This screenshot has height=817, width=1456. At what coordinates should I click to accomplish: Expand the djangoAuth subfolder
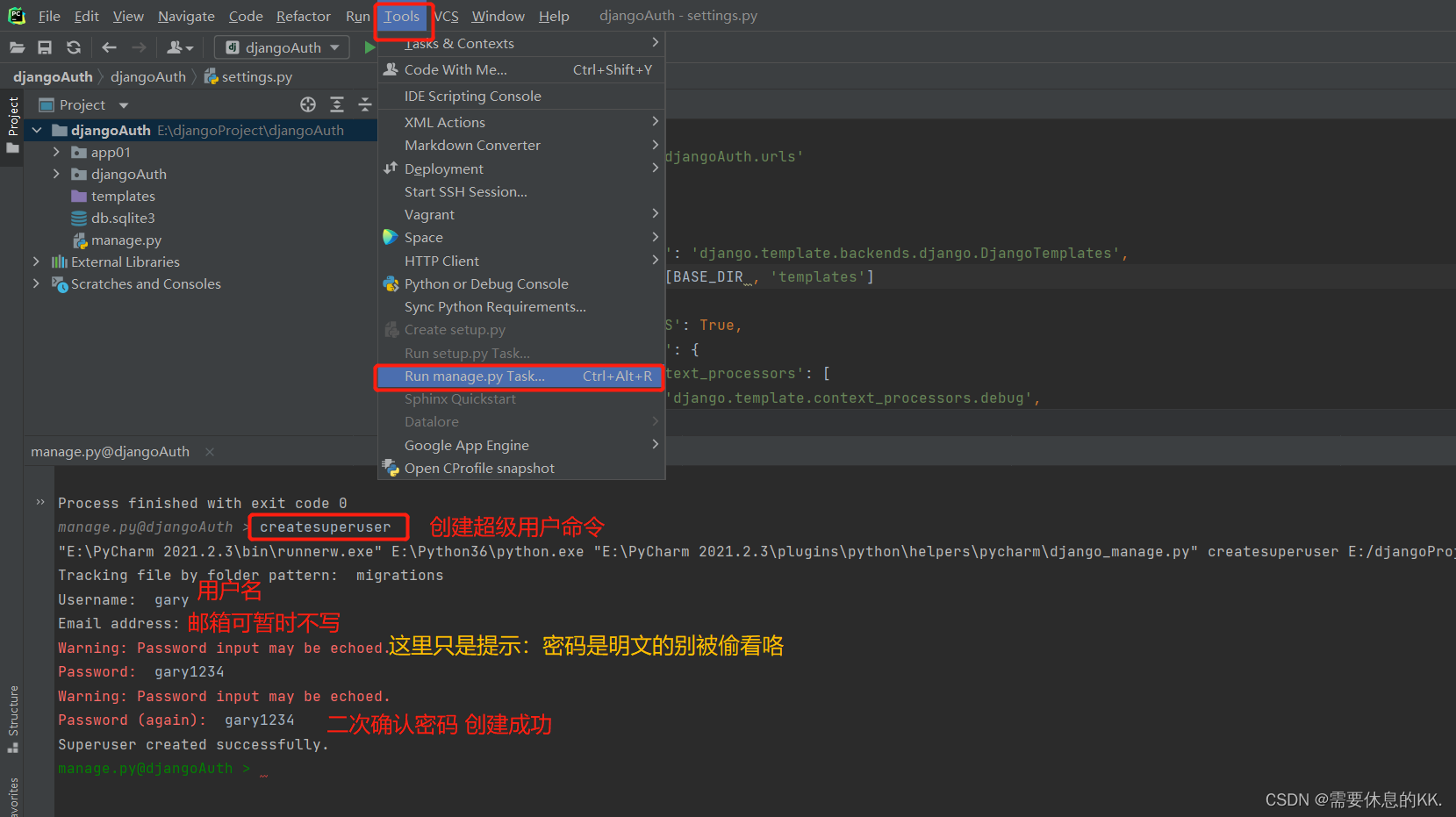(57, 174)
